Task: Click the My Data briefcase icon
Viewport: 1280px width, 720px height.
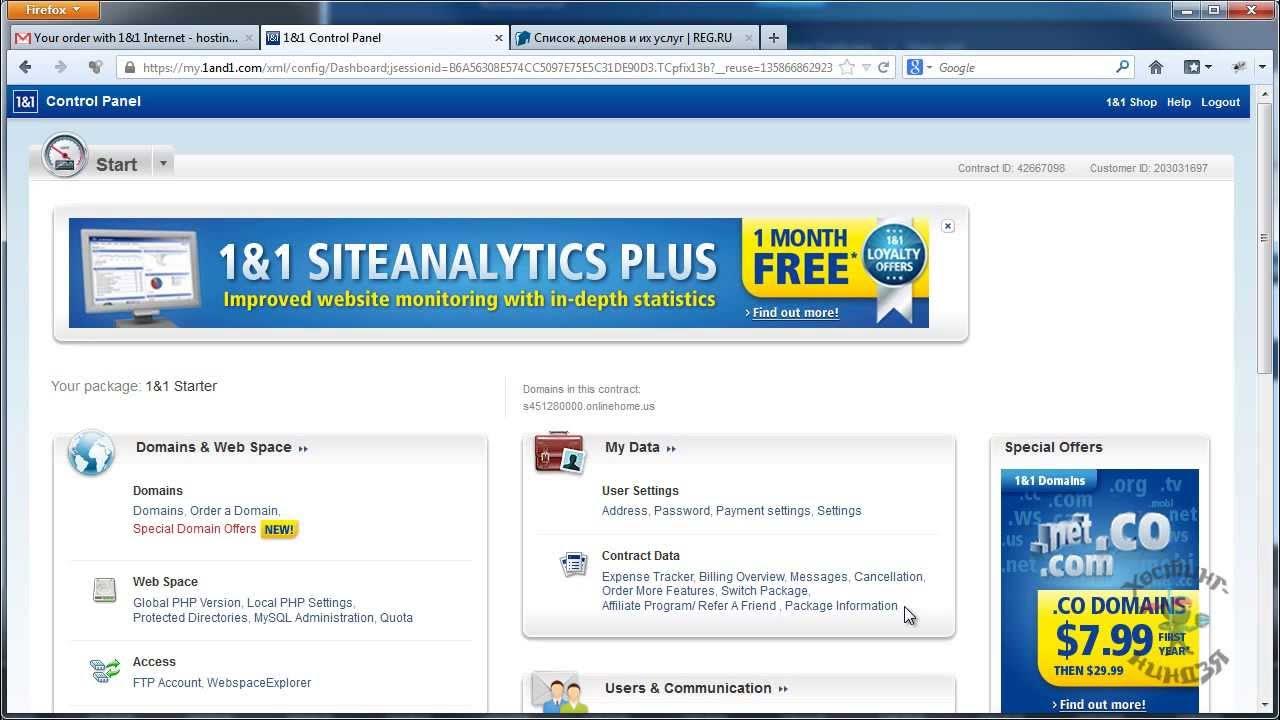Action: [559, 453]
